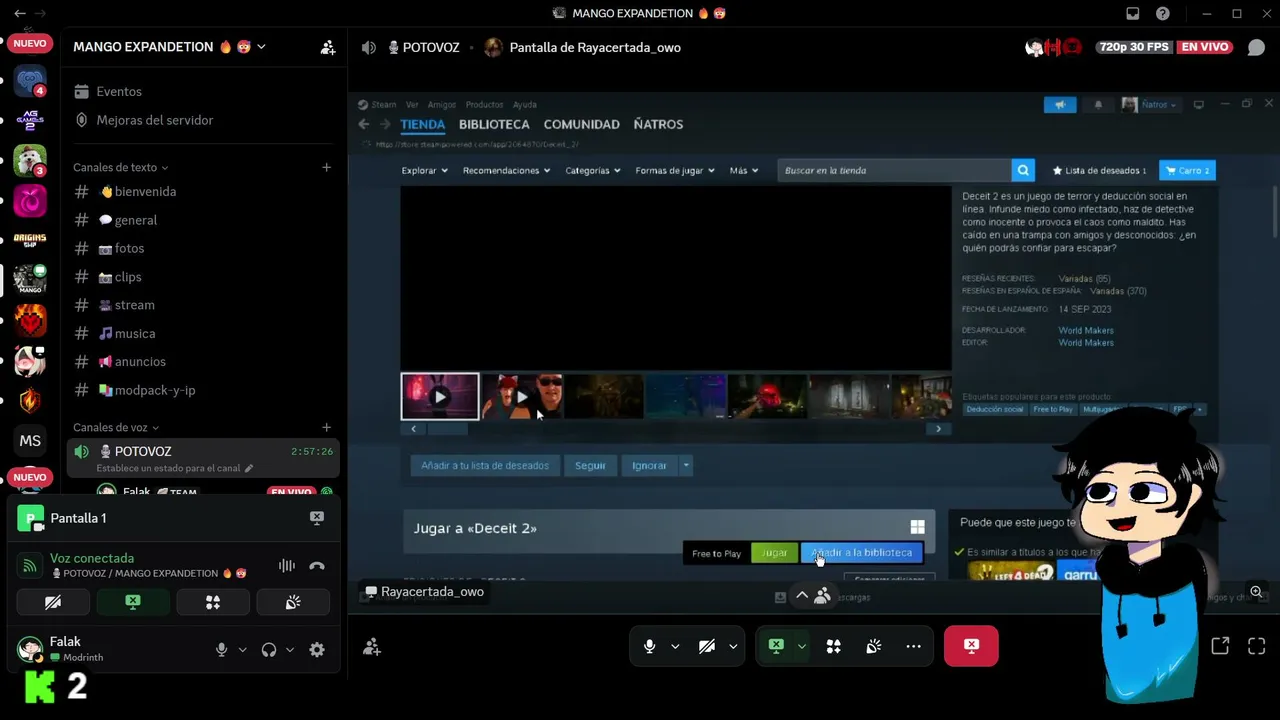This screenshot has height=720, width=1280.
Task: Toggle noise suppression in the voice panel
Action: pyautogui.click(x=287, y=566)
